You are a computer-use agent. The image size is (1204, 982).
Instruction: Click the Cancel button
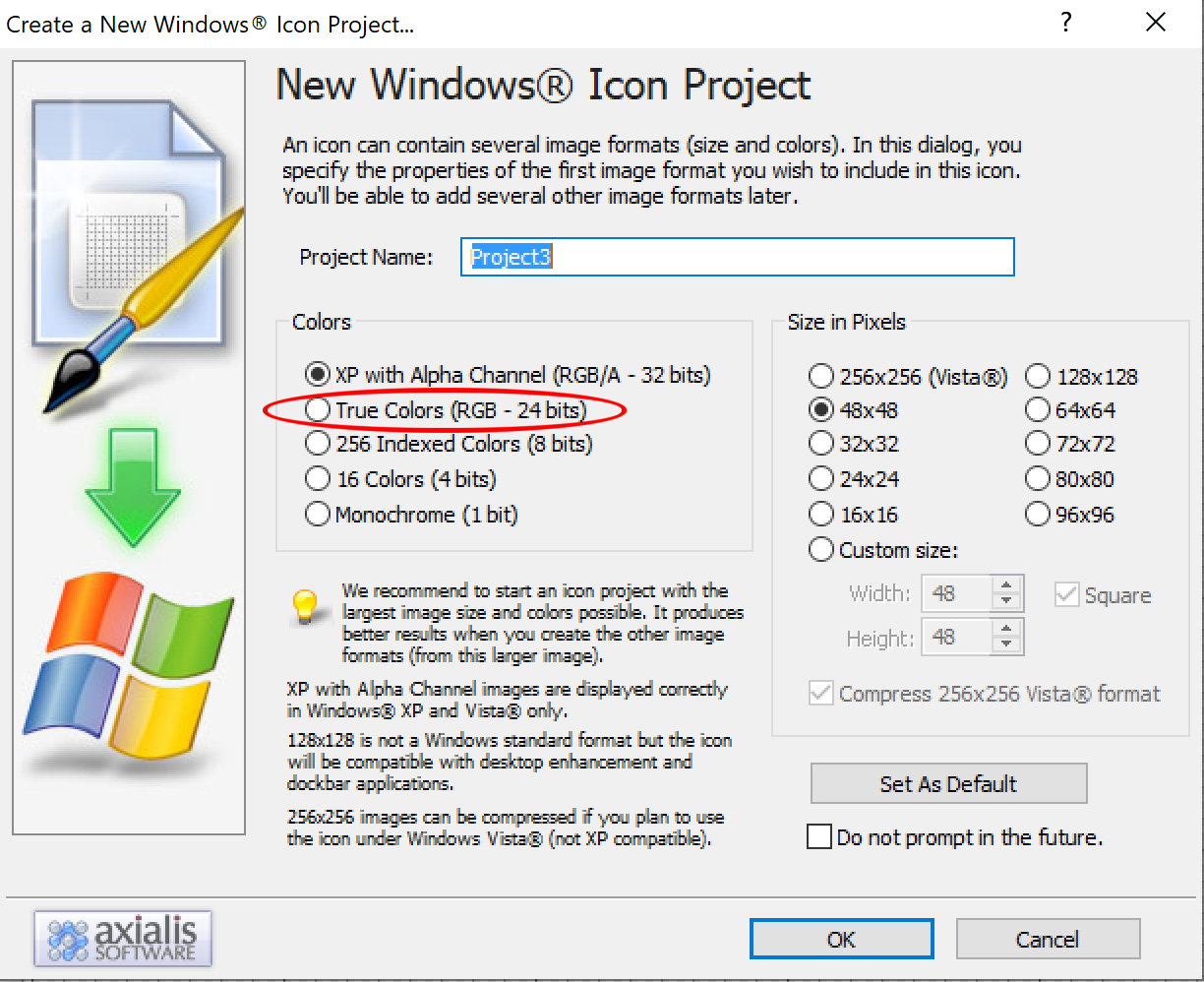pyautogui.click(x=1048, y=940)
